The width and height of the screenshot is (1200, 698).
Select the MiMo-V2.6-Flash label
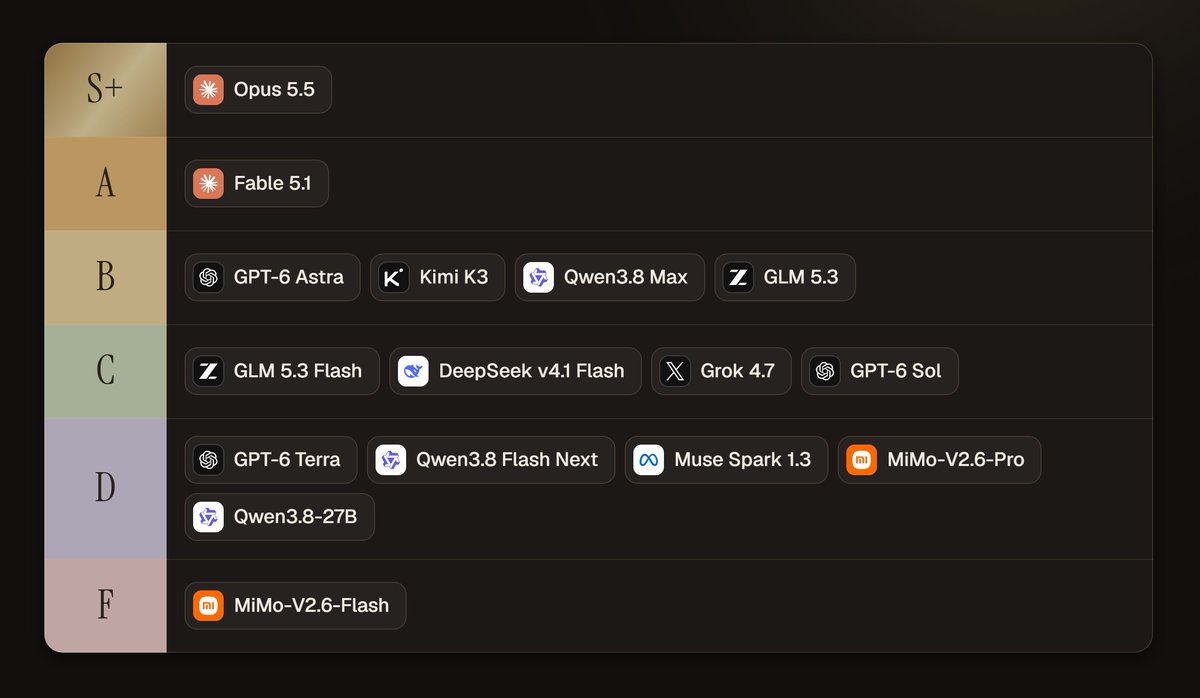[x=312, y=606]
